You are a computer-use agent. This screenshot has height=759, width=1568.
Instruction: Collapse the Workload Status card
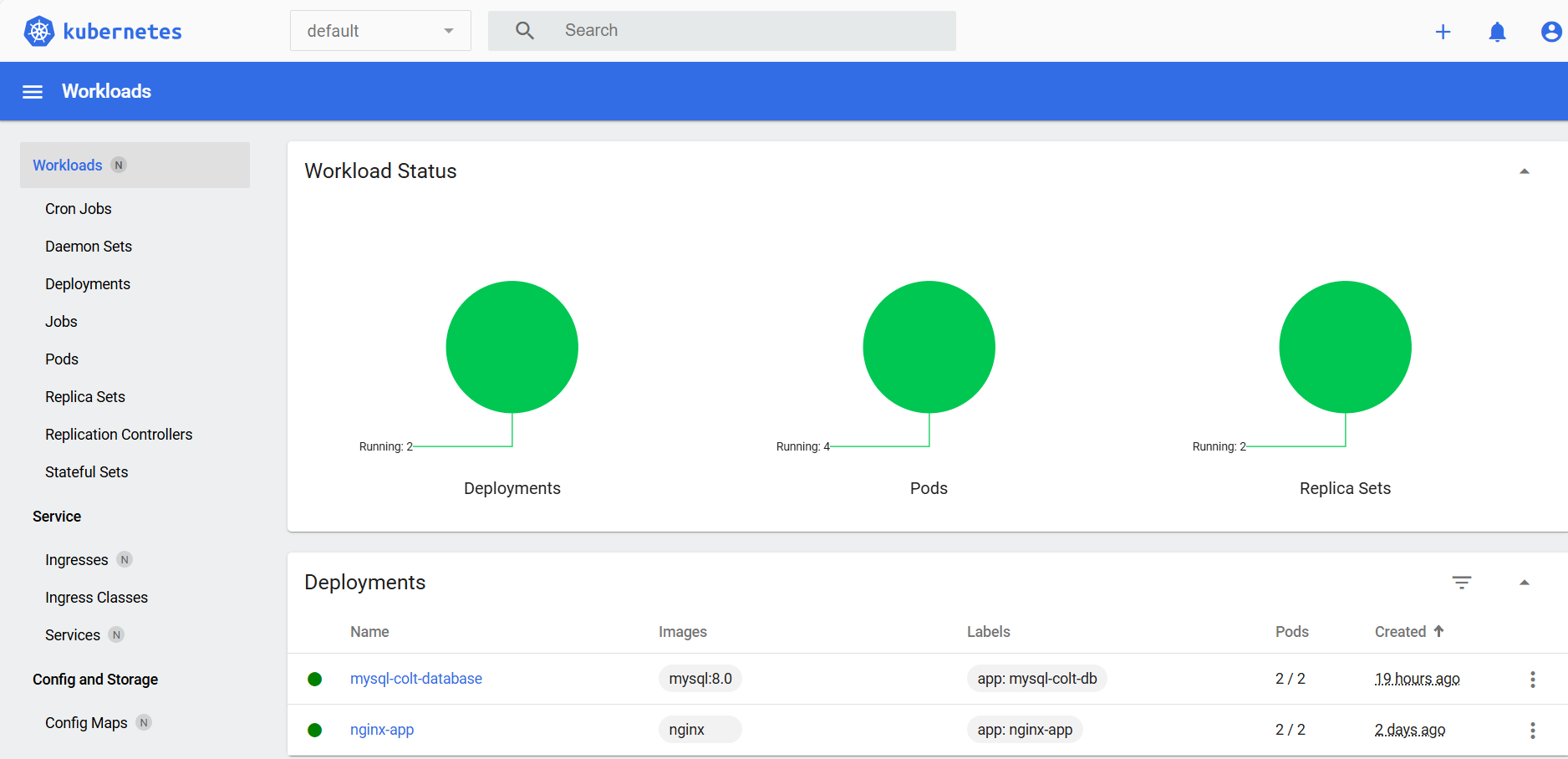(1524, 171)
